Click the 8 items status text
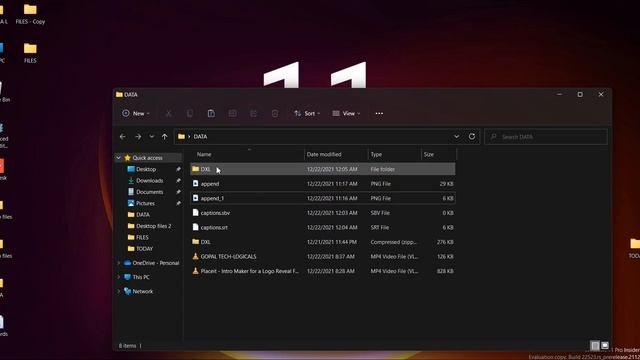 127,346
